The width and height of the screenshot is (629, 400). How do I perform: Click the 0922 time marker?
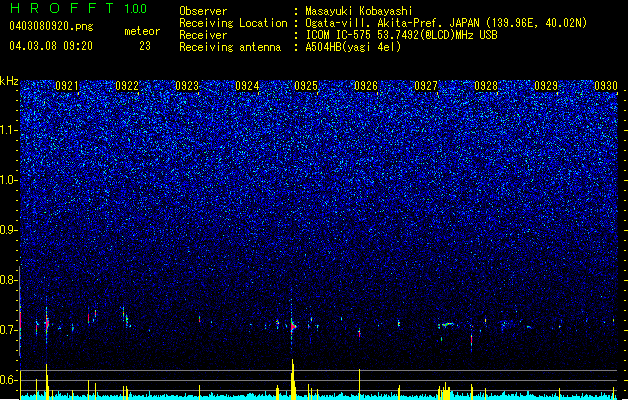click(x=127, y=86)
